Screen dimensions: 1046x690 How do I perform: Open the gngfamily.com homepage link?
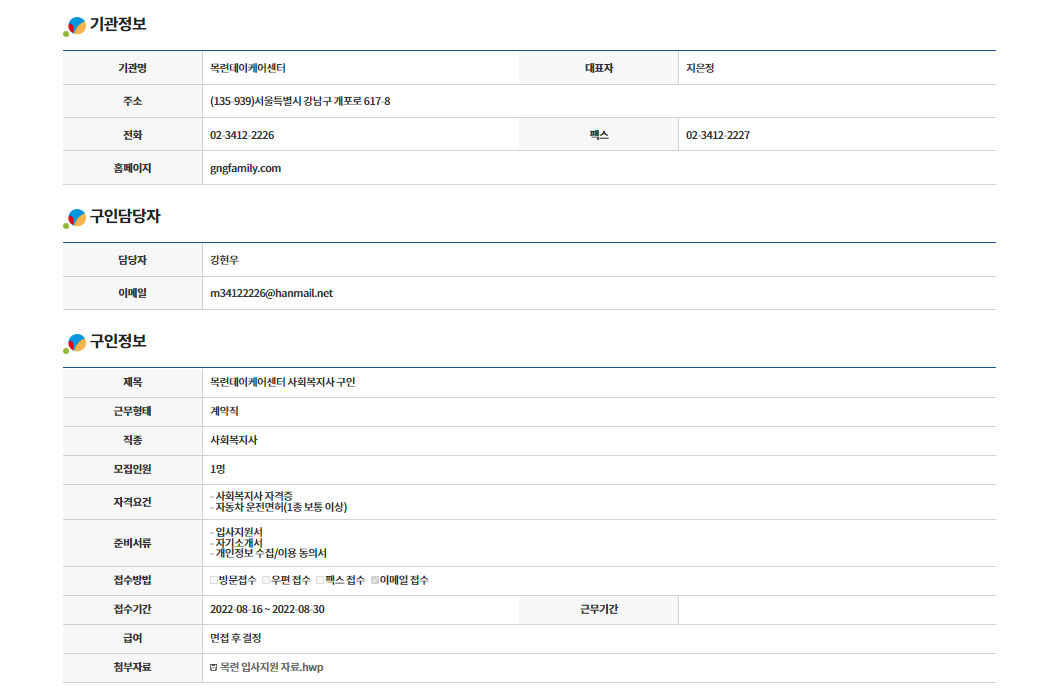pyautogui.click(x=245, y=168)
